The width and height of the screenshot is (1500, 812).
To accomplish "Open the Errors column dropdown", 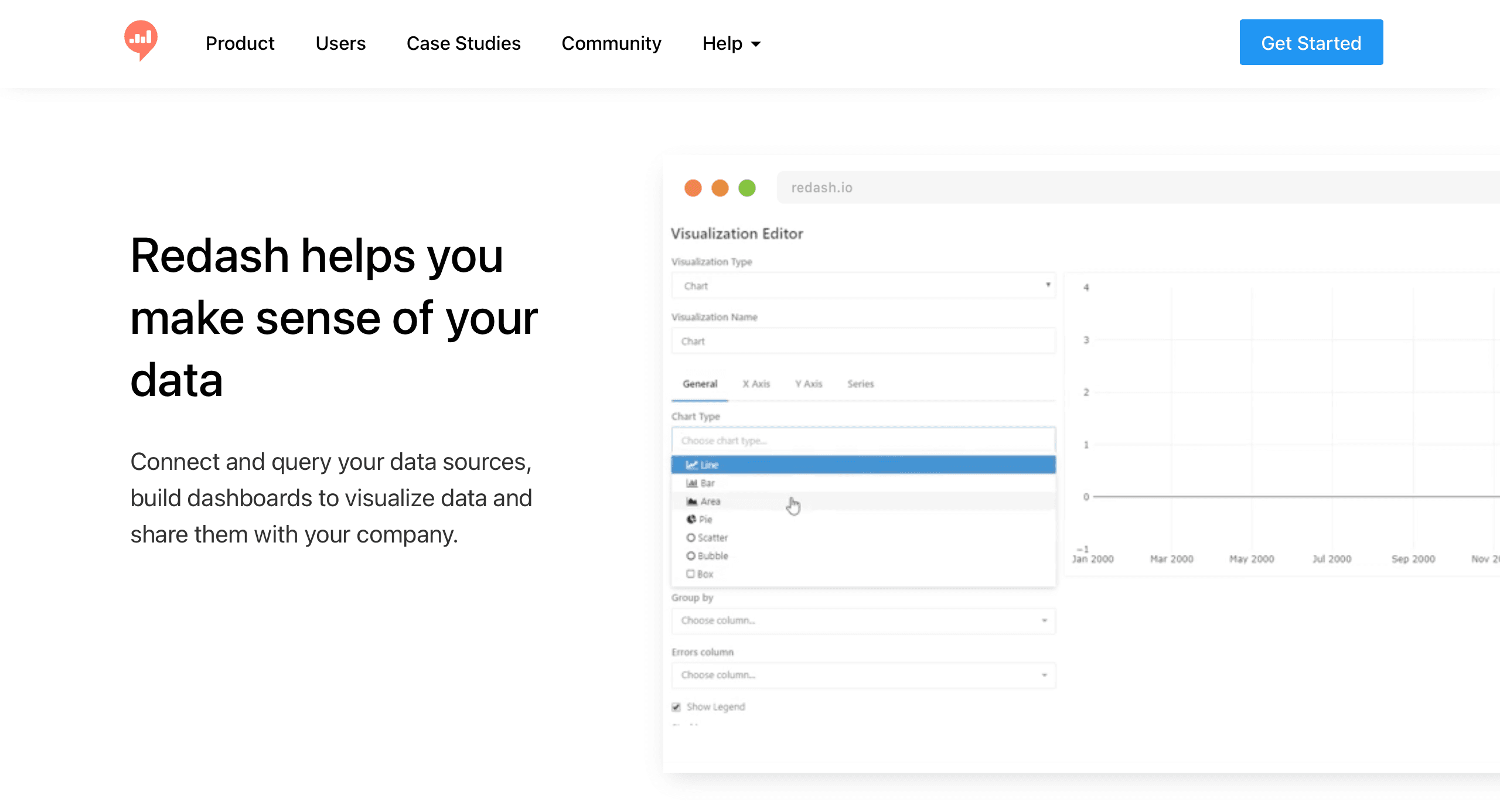I will (x=863, y=675).
